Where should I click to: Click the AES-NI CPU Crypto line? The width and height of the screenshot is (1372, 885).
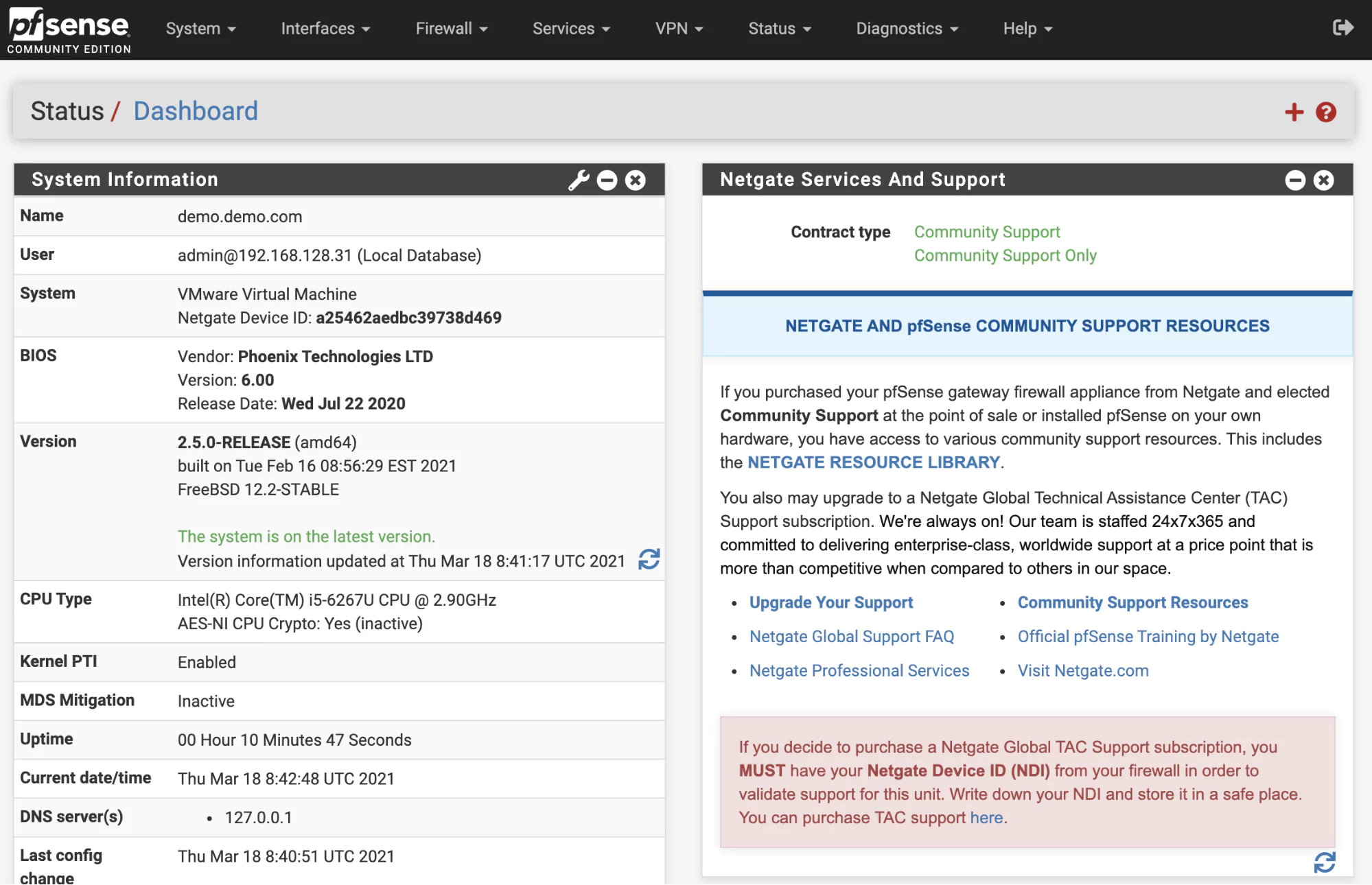300,624
